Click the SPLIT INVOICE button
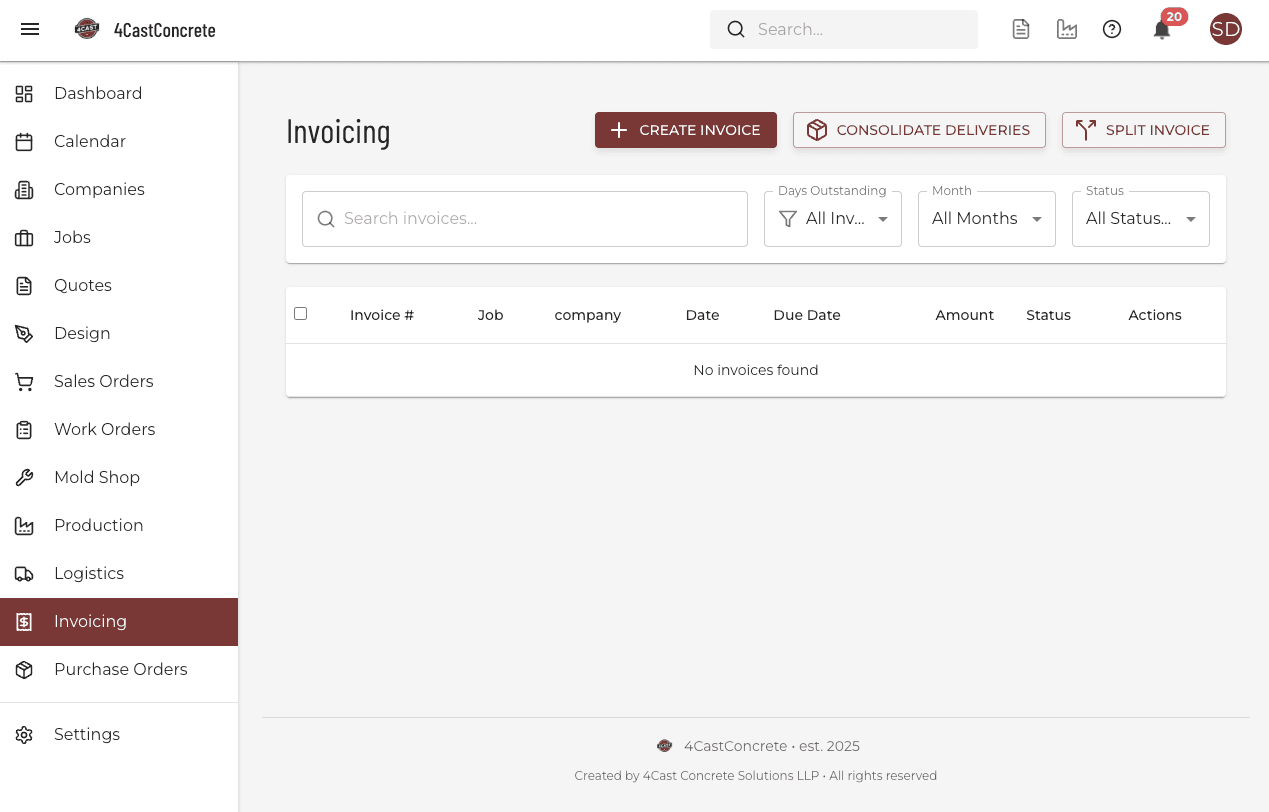The height and width of the screenshot is (812, 1269). tap(1143, 129)
